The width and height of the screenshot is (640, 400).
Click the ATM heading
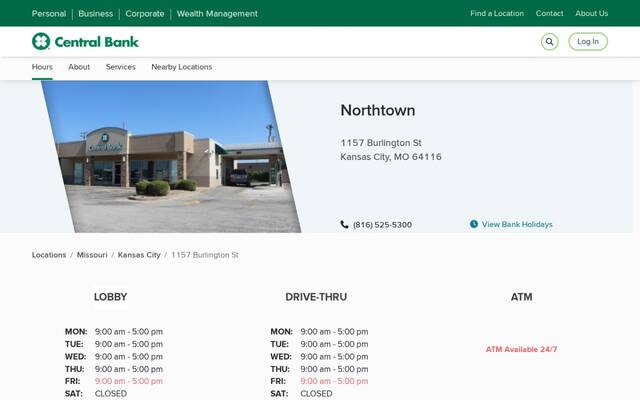[521, 297]
